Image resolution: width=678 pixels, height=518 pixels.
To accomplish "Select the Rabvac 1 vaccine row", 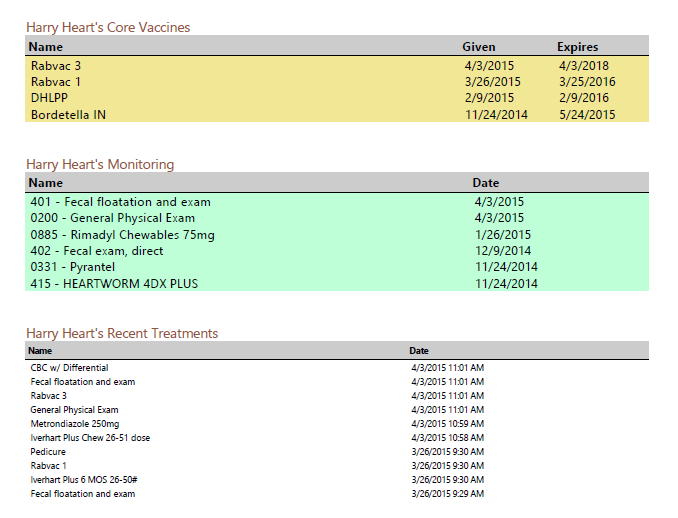I will pyautogui.click(x=337, y=82).
